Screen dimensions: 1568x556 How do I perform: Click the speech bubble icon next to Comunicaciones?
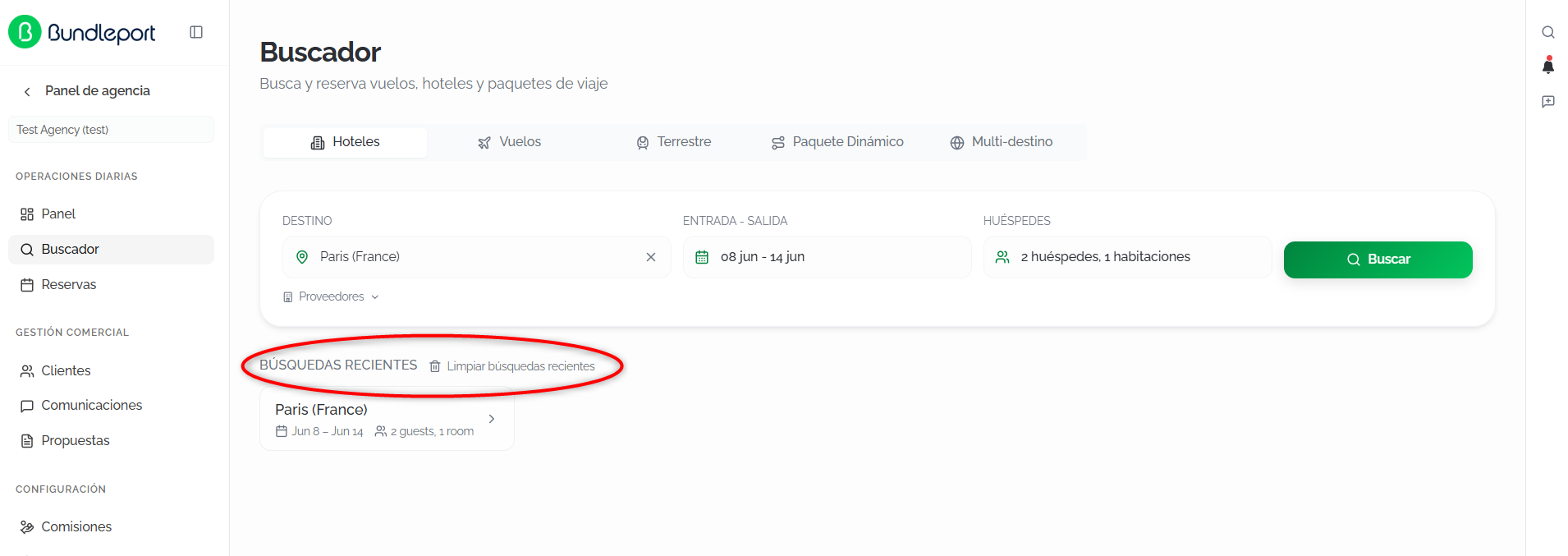pos(27,406)
